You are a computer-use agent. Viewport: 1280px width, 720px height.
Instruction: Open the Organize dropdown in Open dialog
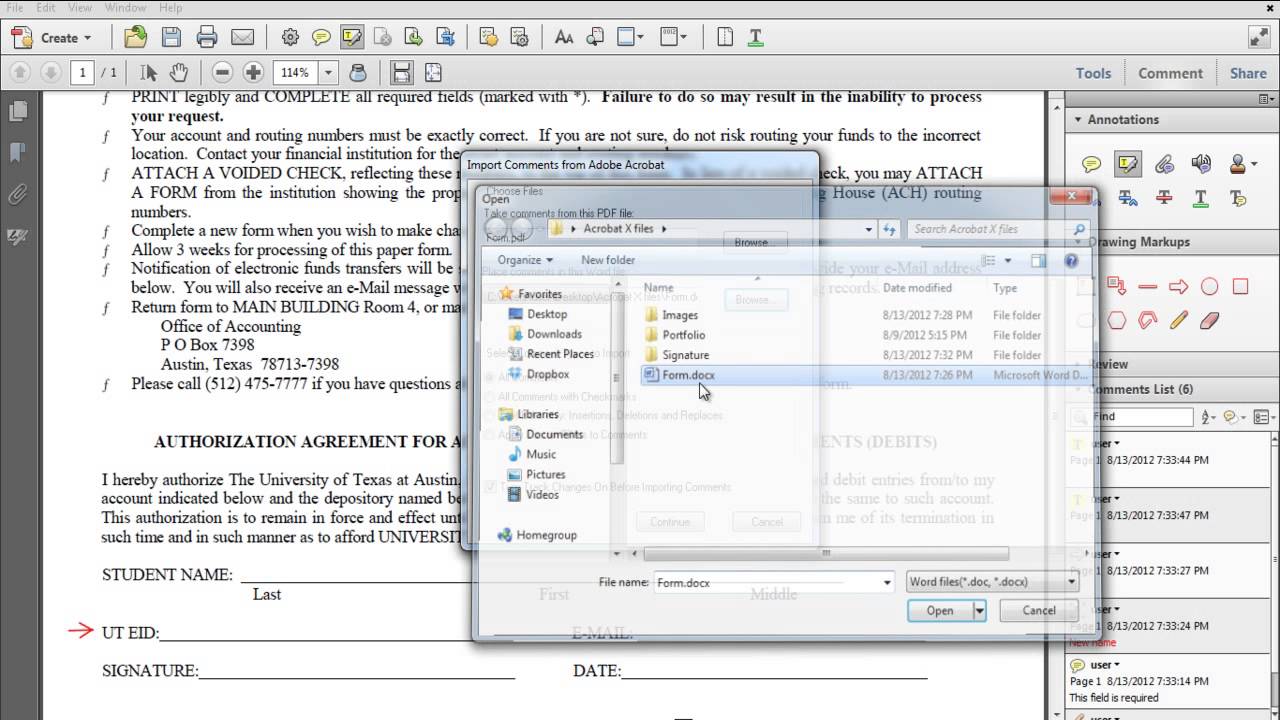coord(526,260)
